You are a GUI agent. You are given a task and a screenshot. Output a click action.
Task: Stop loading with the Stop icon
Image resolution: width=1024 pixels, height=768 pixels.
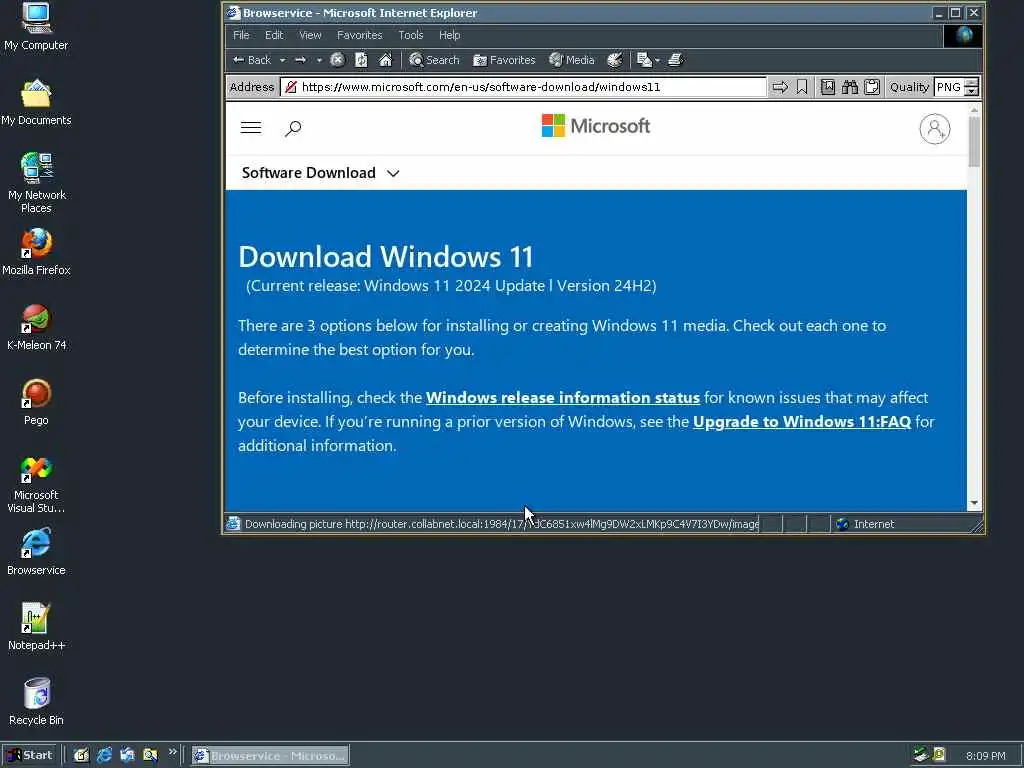pyautogui.click(x=337, y=60)
